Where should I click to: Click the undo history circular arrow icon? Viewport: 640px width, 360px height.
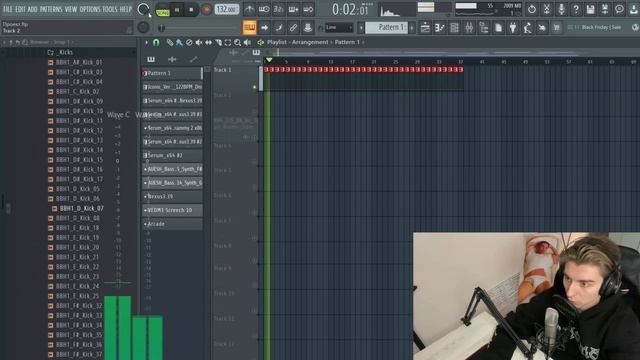pyautogui.click(x=531, y=9)
